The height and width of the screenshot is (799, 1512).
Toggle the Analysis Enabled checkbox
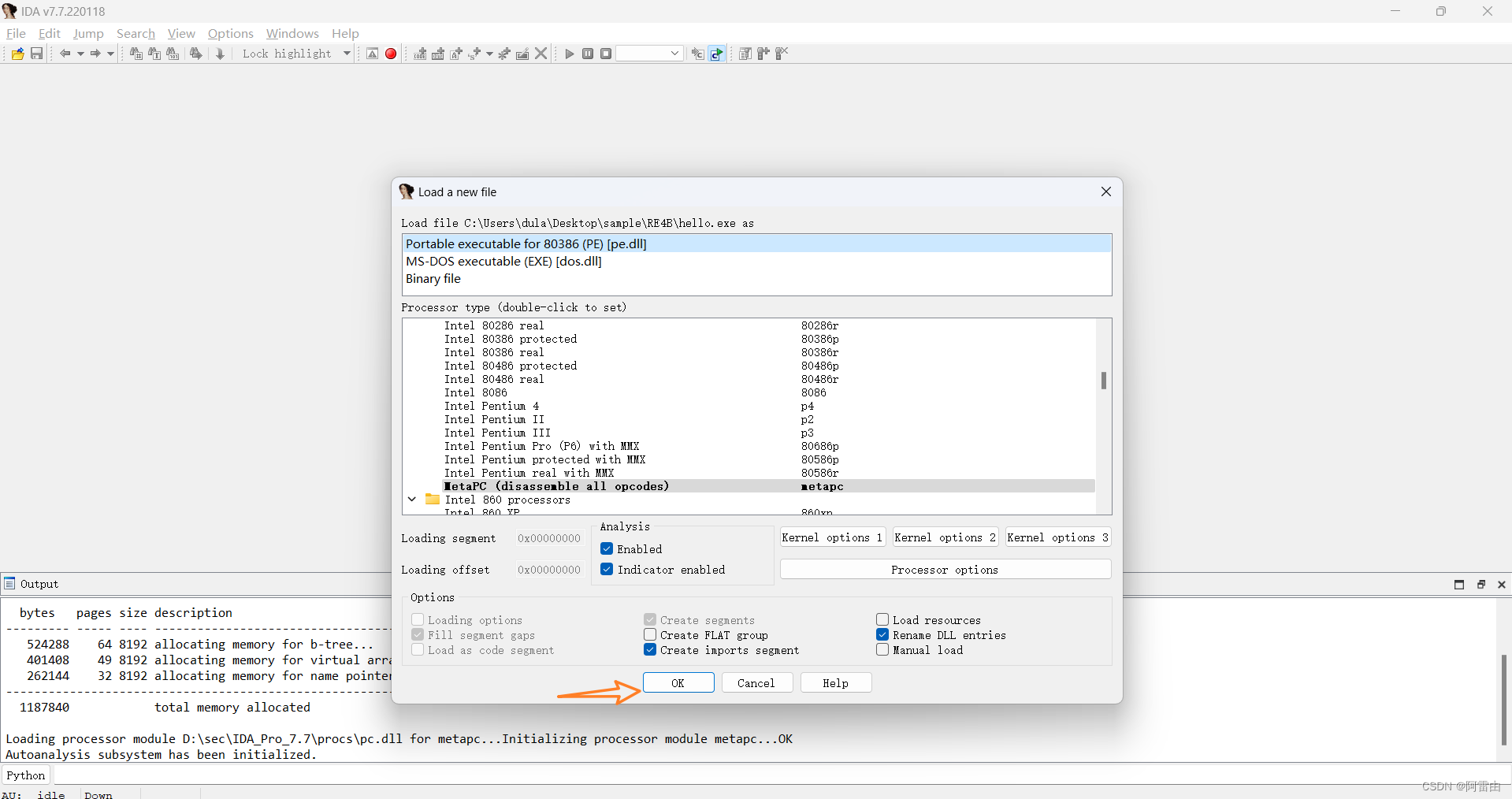coord(607,548)
